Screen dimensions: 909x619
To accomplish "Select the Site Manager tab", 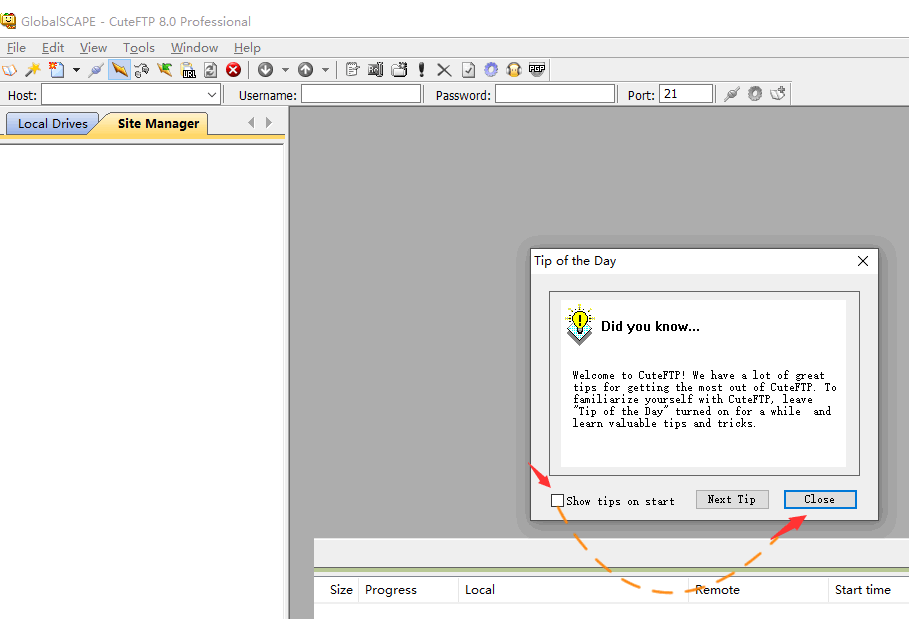I will click(158, 124).
